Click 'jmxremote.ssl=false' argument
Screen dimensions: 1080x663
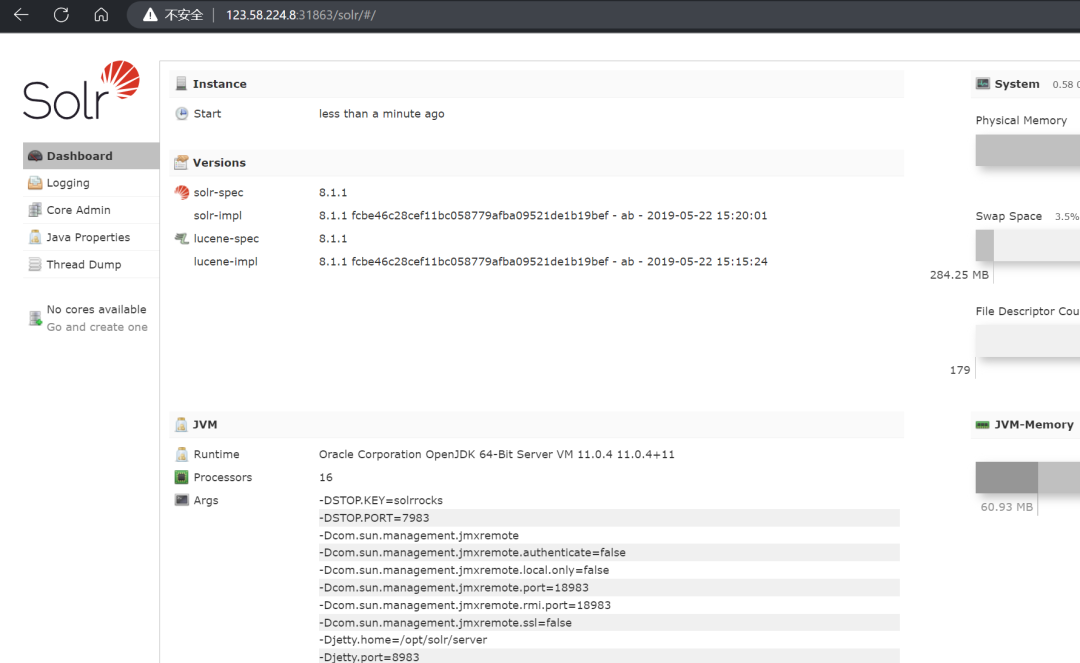click(445, 623)
